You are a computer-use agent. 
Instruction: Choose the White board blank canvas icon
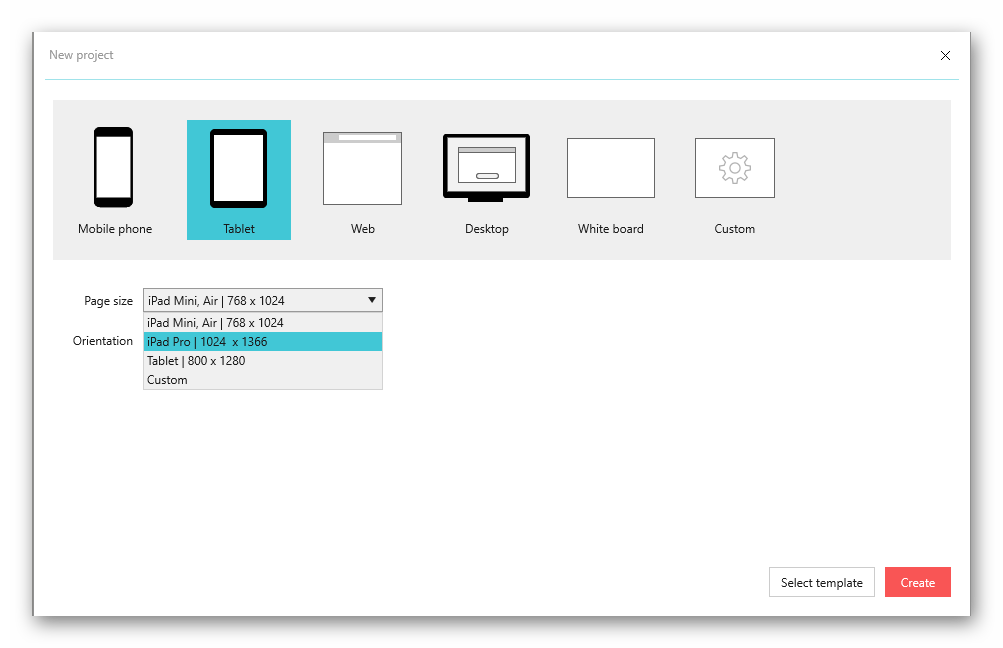(x=610, y=168)
